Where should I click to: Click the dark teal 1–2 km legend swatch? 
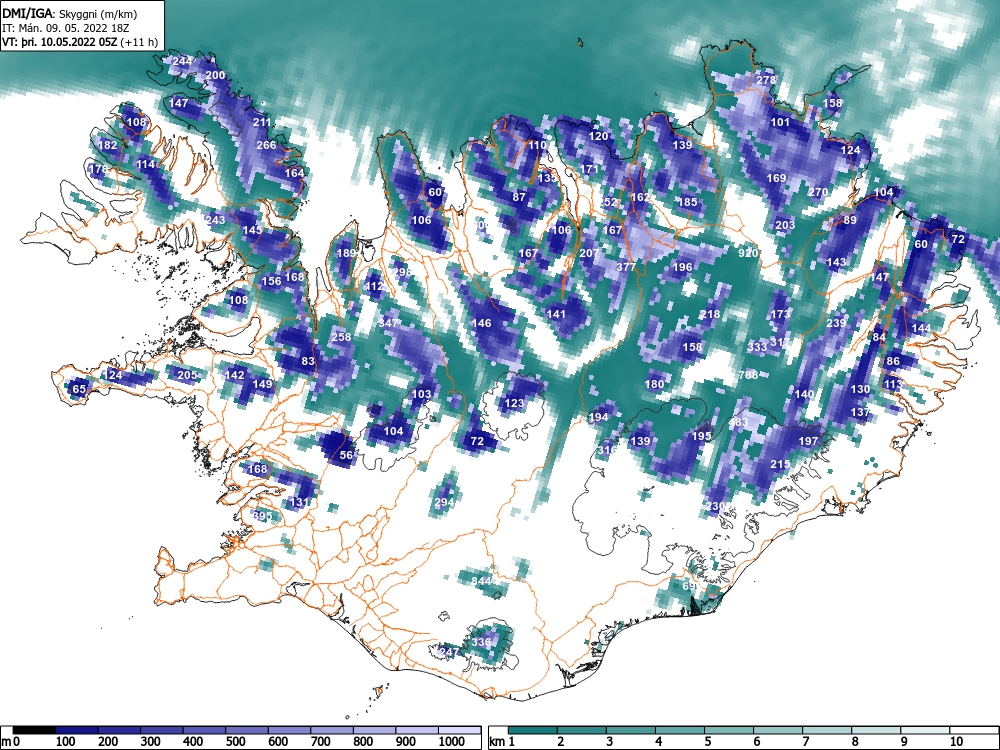(533, 730)
